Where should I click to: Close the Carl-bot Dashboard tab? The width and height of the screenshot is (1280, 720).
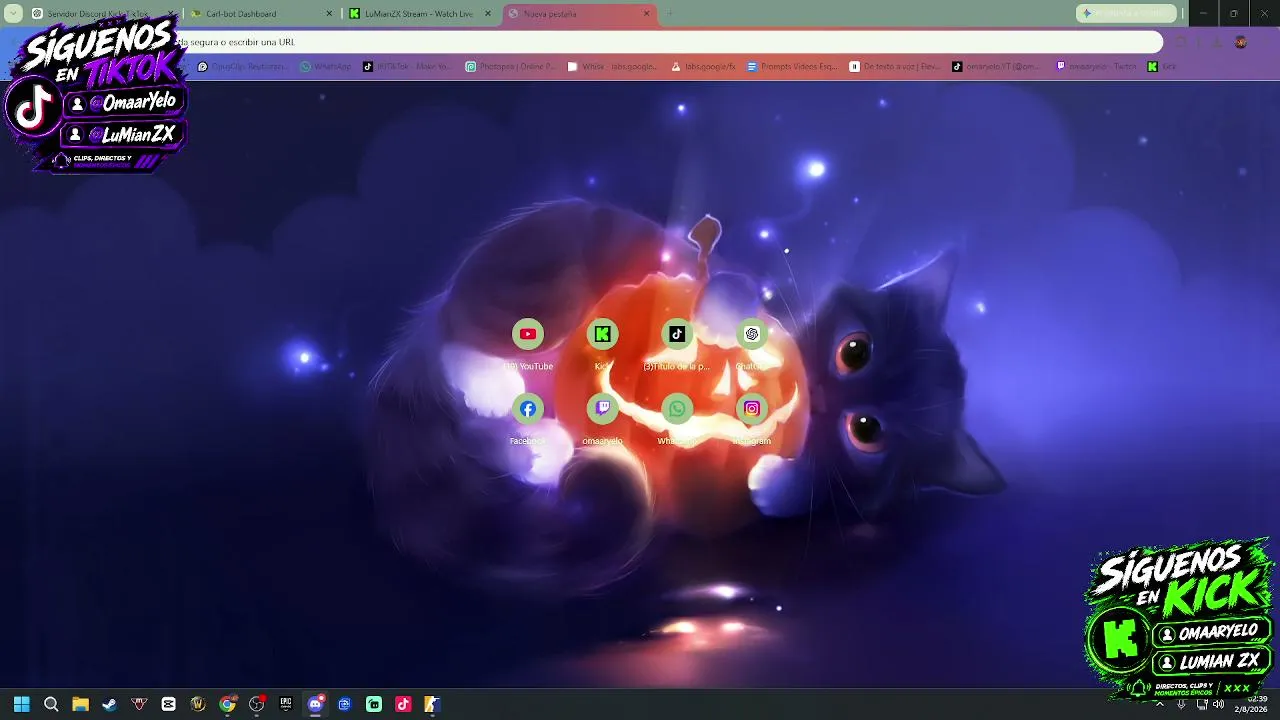[330, 14]
